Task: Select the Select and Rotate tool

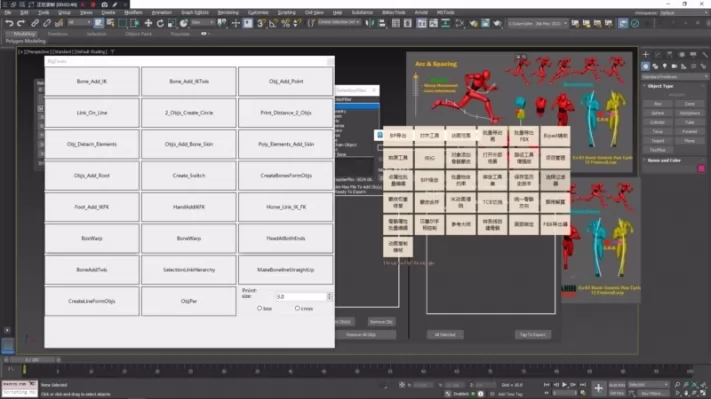Action: 160,23
